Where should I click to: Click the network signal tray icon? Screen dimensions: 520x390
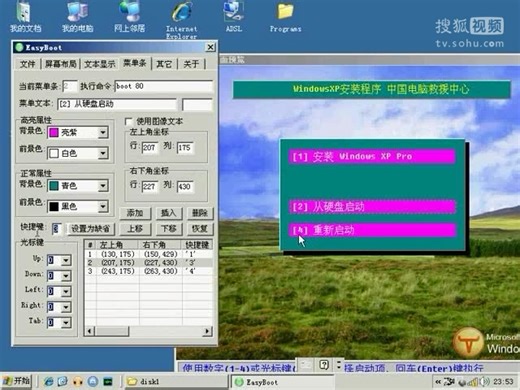tap(473, 382)
